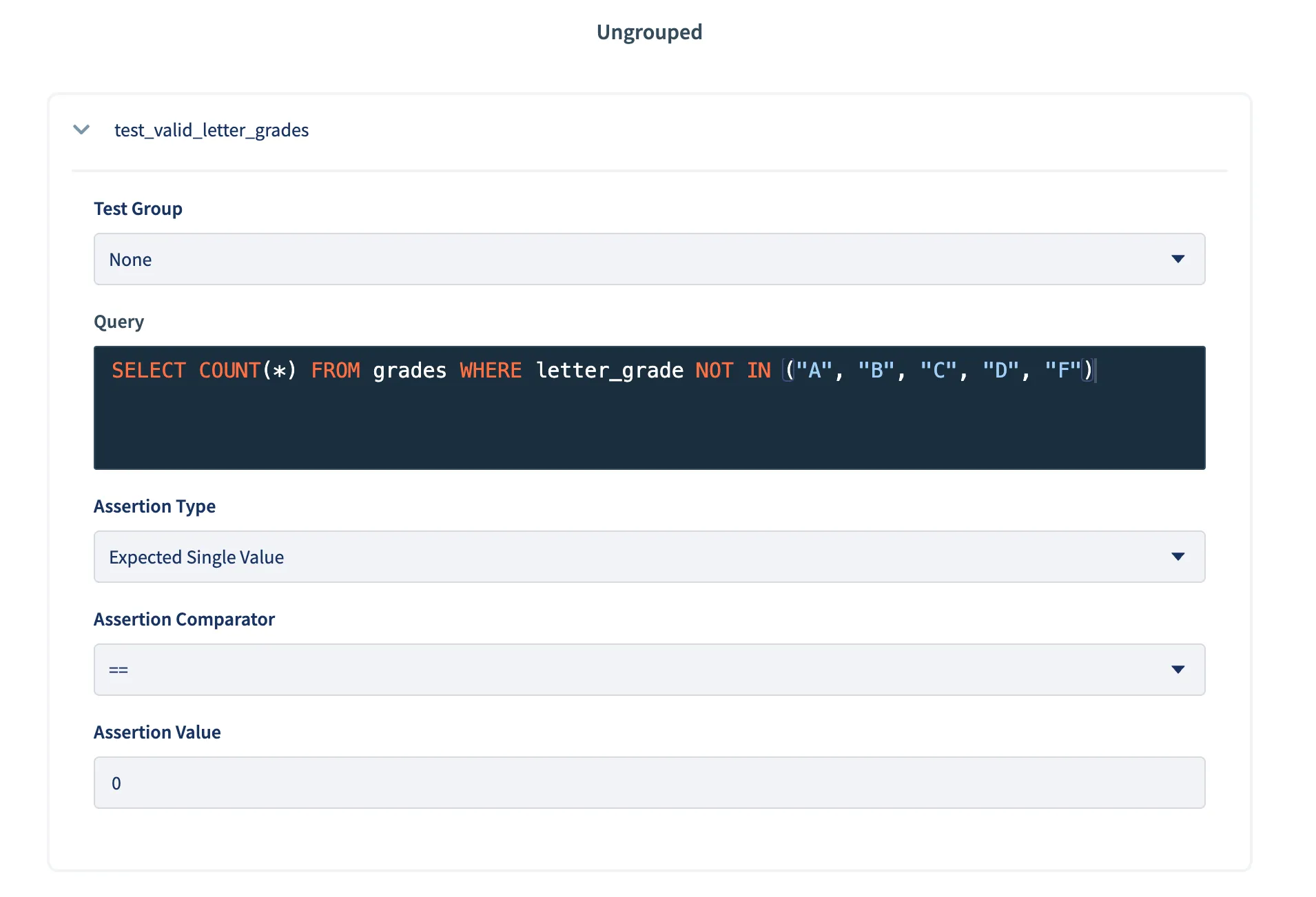
Task: Click the Assertion Value field label
Action: [x=157, y=732]
